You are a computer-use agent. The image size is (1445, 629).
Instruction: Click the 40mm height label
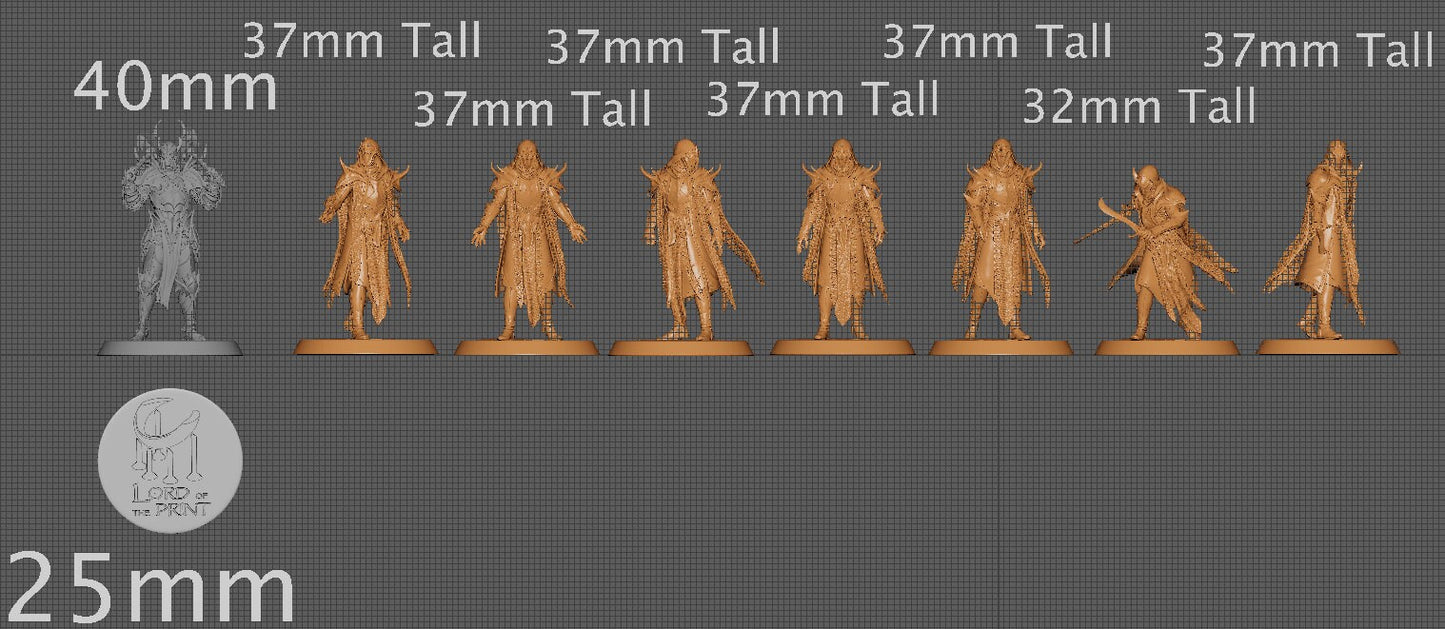176,88
